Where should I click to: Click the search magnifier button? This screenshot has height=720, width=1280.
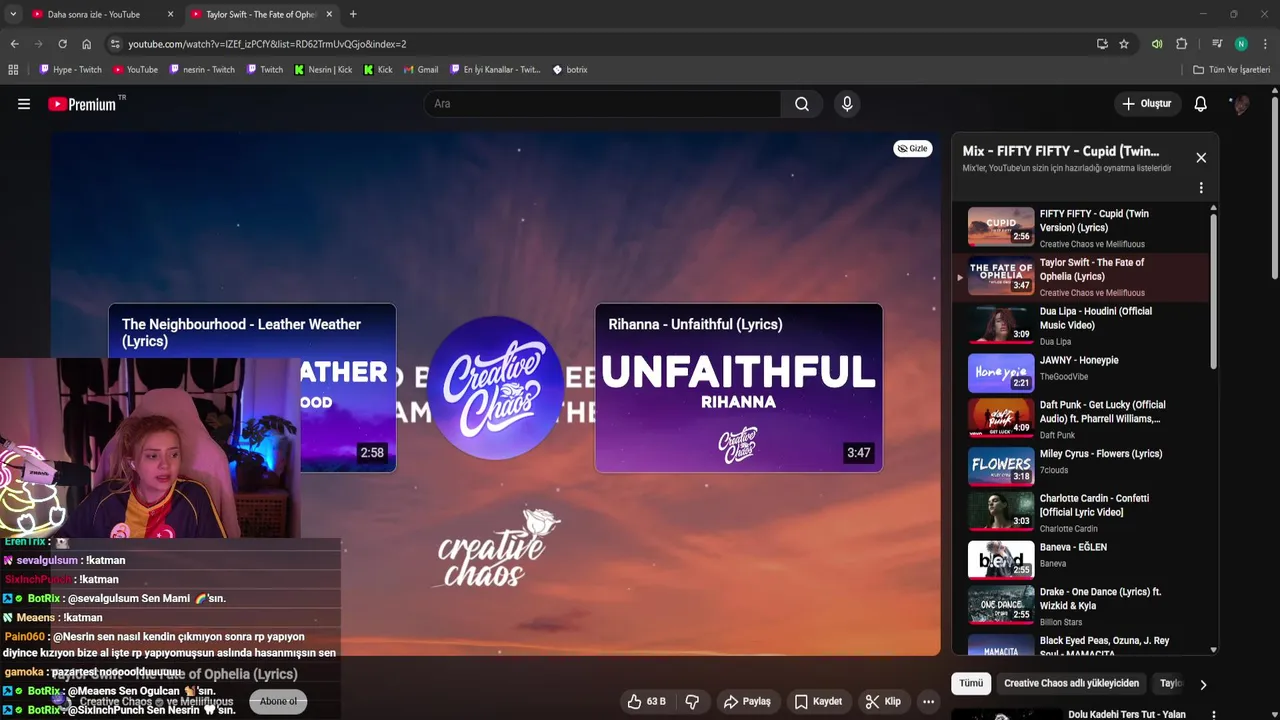pyautogui.click(x=802, y=104)
